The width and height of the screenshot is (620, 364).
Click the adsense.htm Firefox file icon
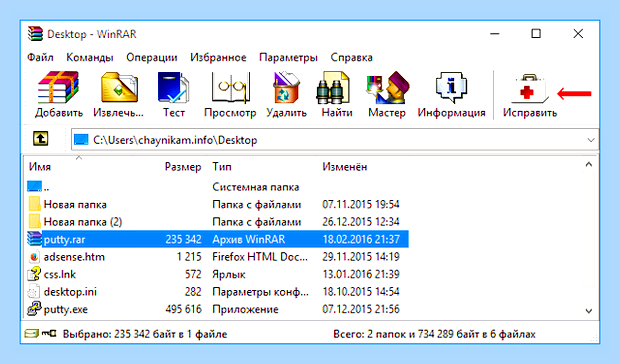coord(34,257)
